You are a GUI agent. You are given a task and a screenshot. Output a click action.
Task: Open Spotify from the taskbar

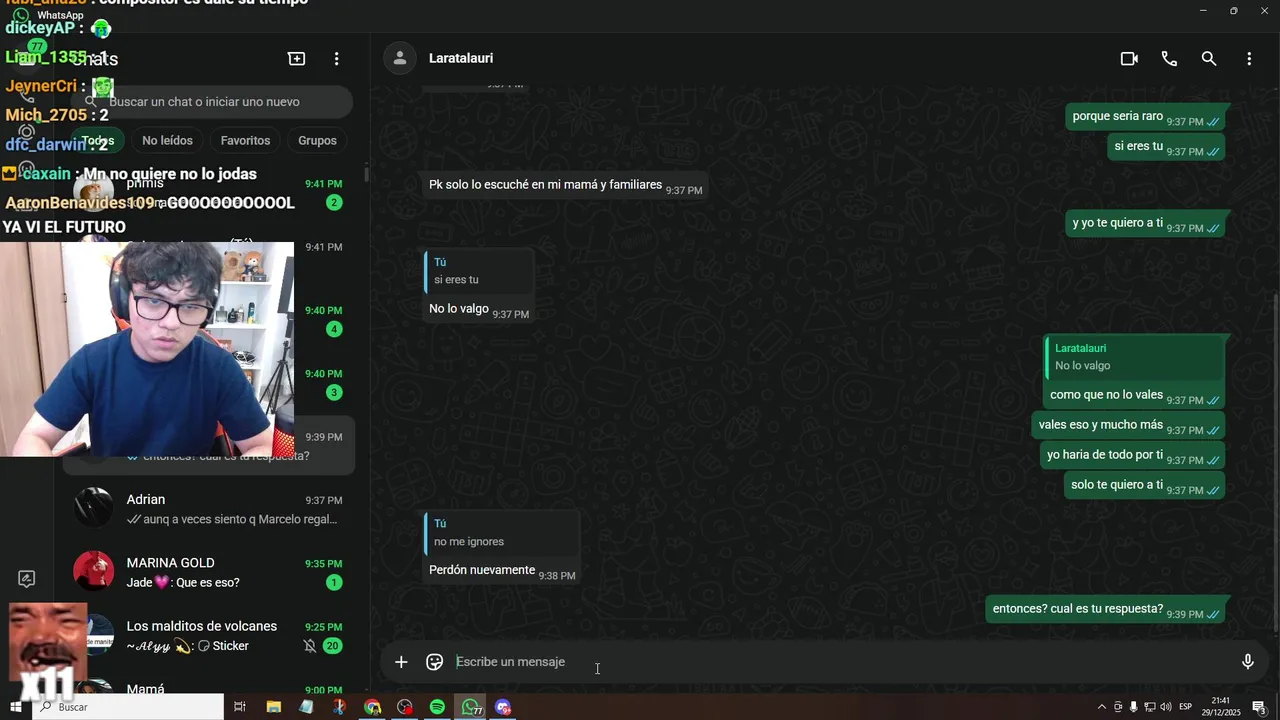point(437,707)
